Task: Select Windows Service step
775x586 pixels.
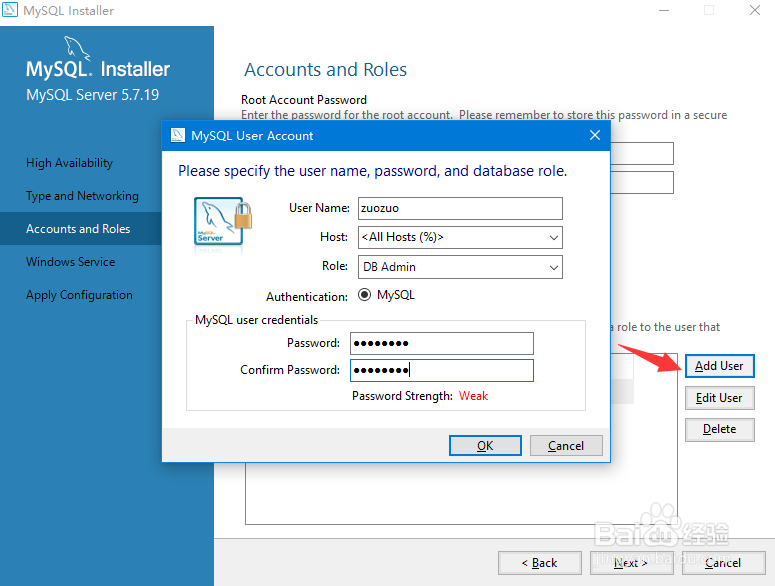Action: coord(70,262)
